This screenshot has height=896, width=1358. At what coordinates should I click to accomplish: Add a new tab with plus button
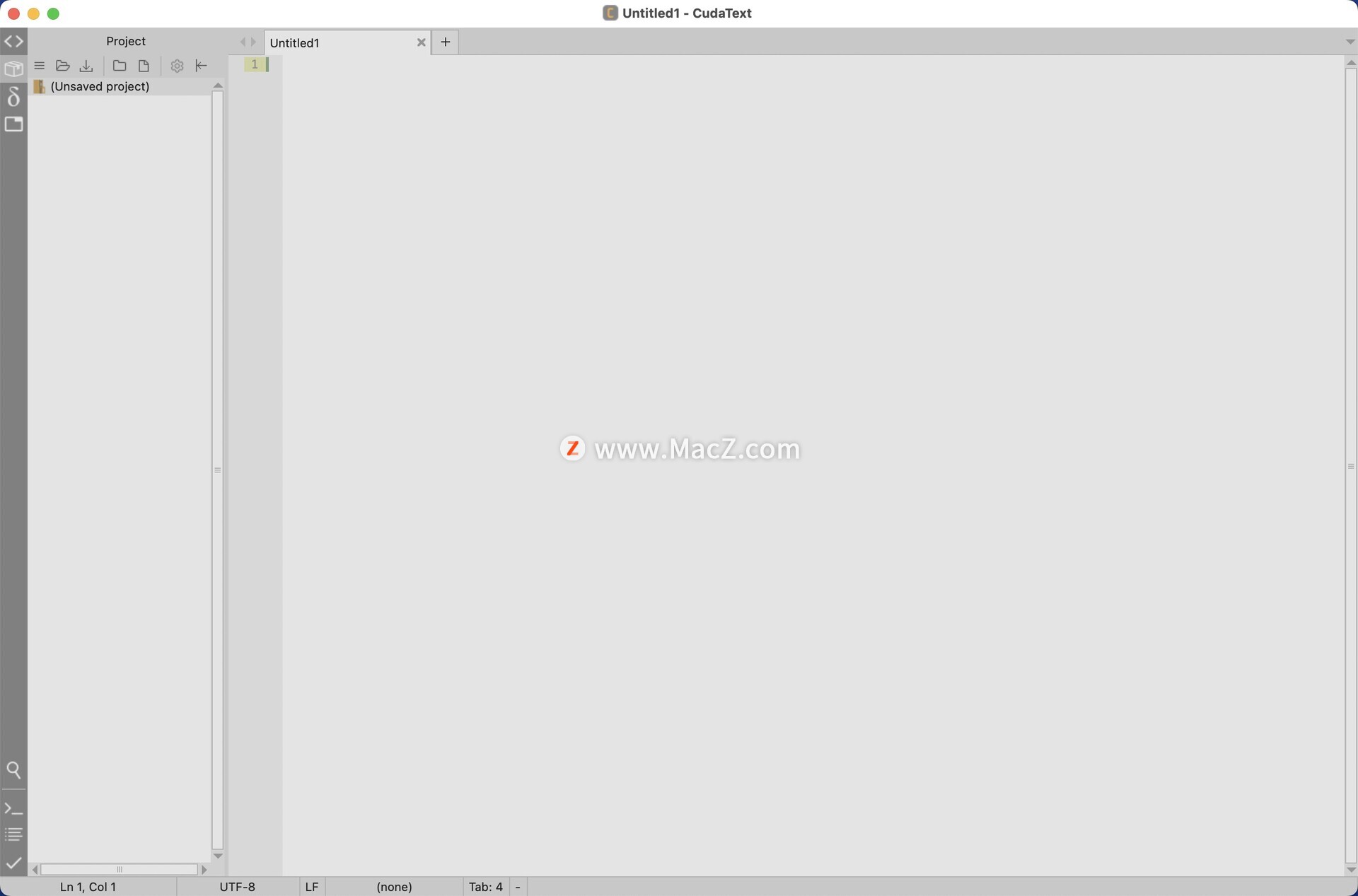pos(445,42)
